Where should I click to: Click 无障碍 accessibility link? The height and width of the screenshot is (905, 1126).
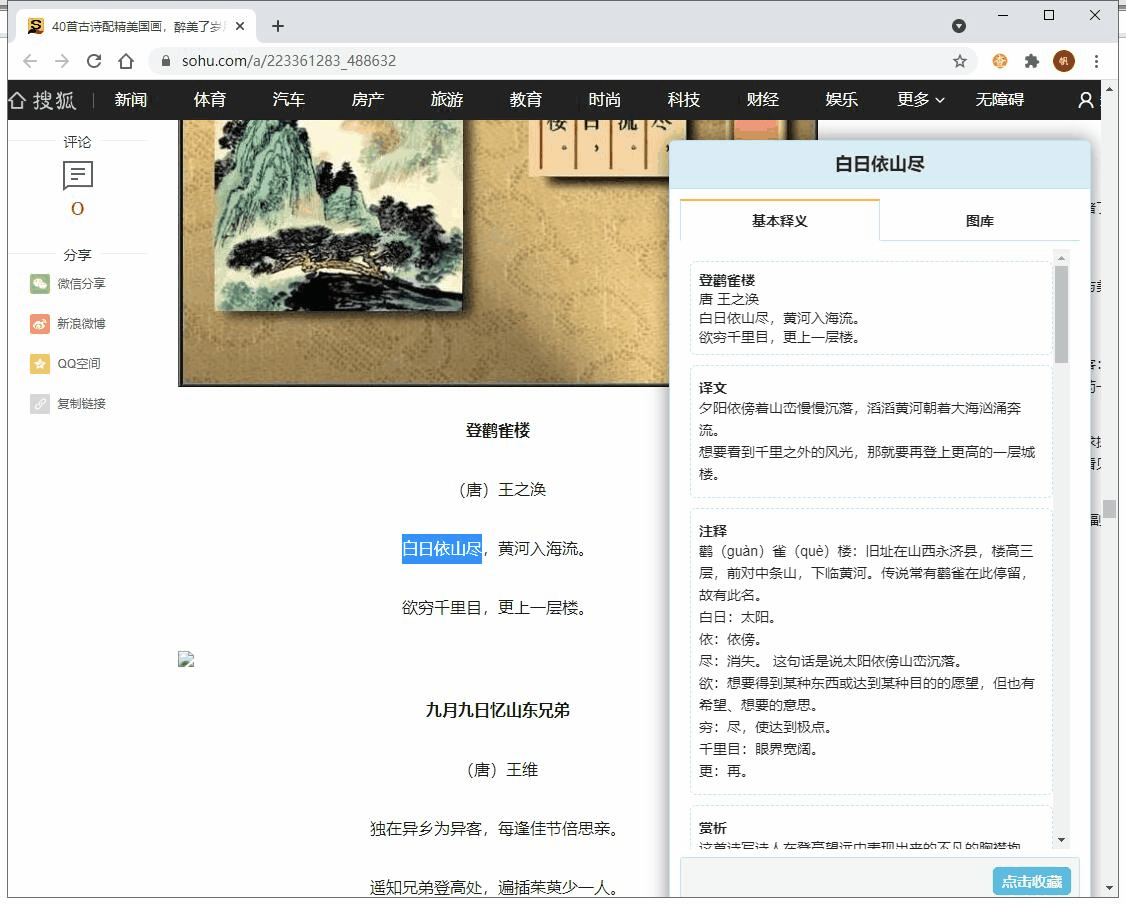(1000, 100)
